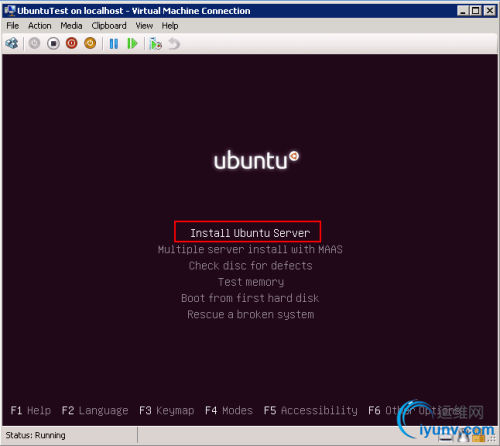Click F5 Accessibility option
This screenshot has height=446, width=500.
point(311,410)
